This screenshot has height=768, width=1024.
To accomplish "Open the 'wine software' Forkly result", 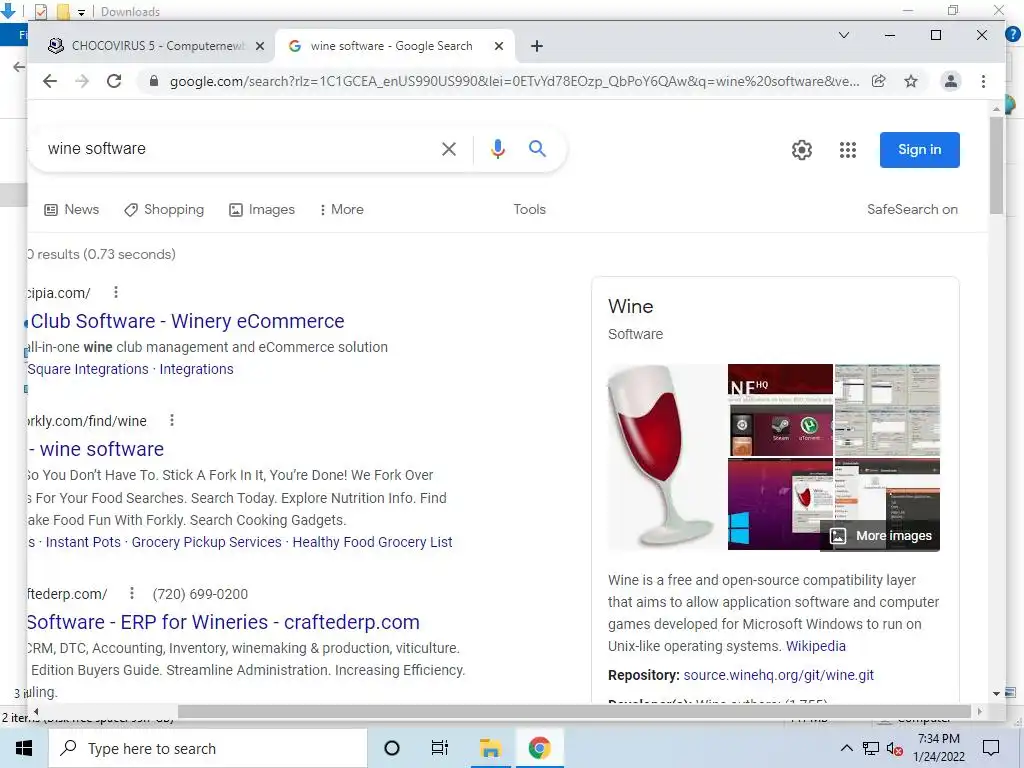I will [97, 449].
